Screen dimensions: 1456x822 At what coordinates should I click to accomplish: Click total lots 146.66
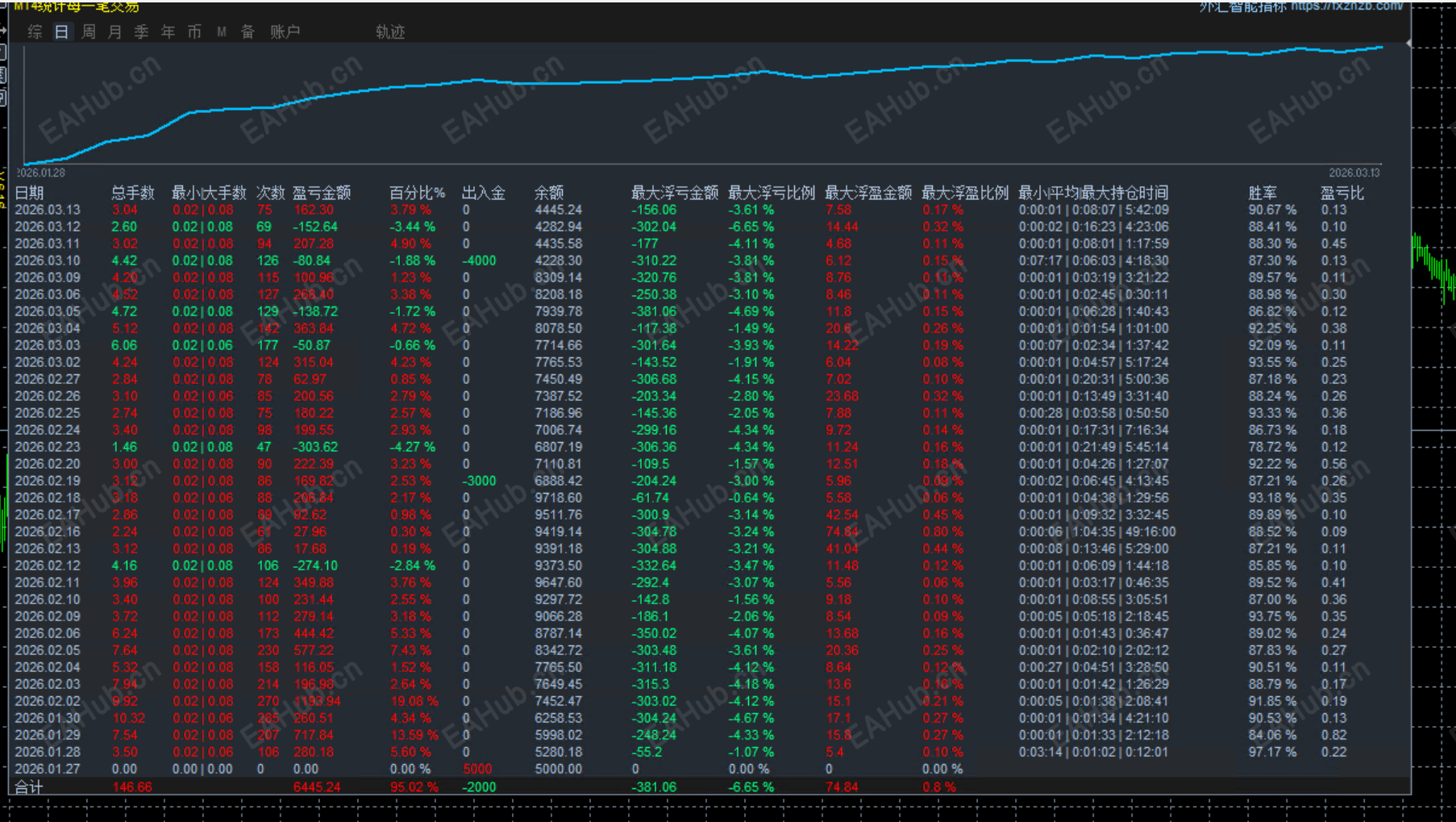click(132, 787)
